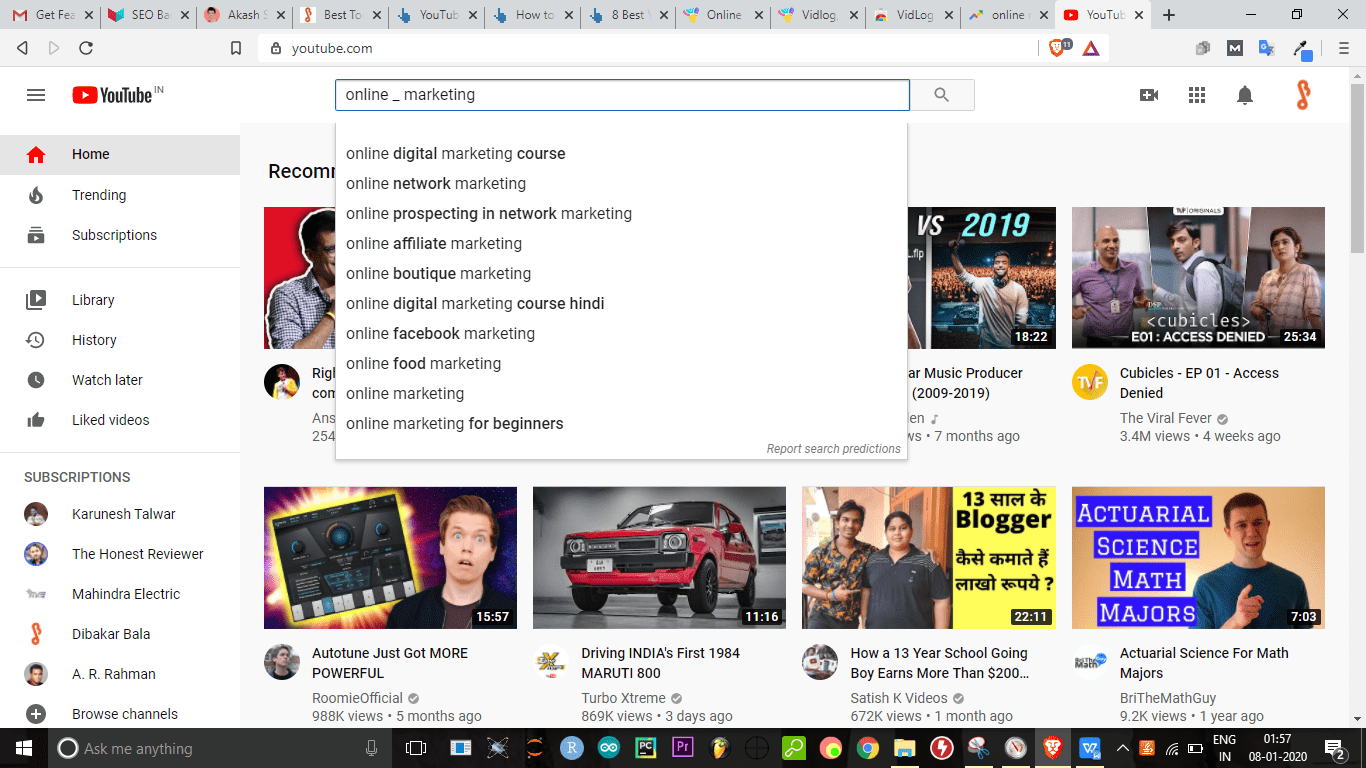The height and width of the screenshot is (768, 1366).
Task: Click Report search predictions link
Action: (x=833, y=449)
